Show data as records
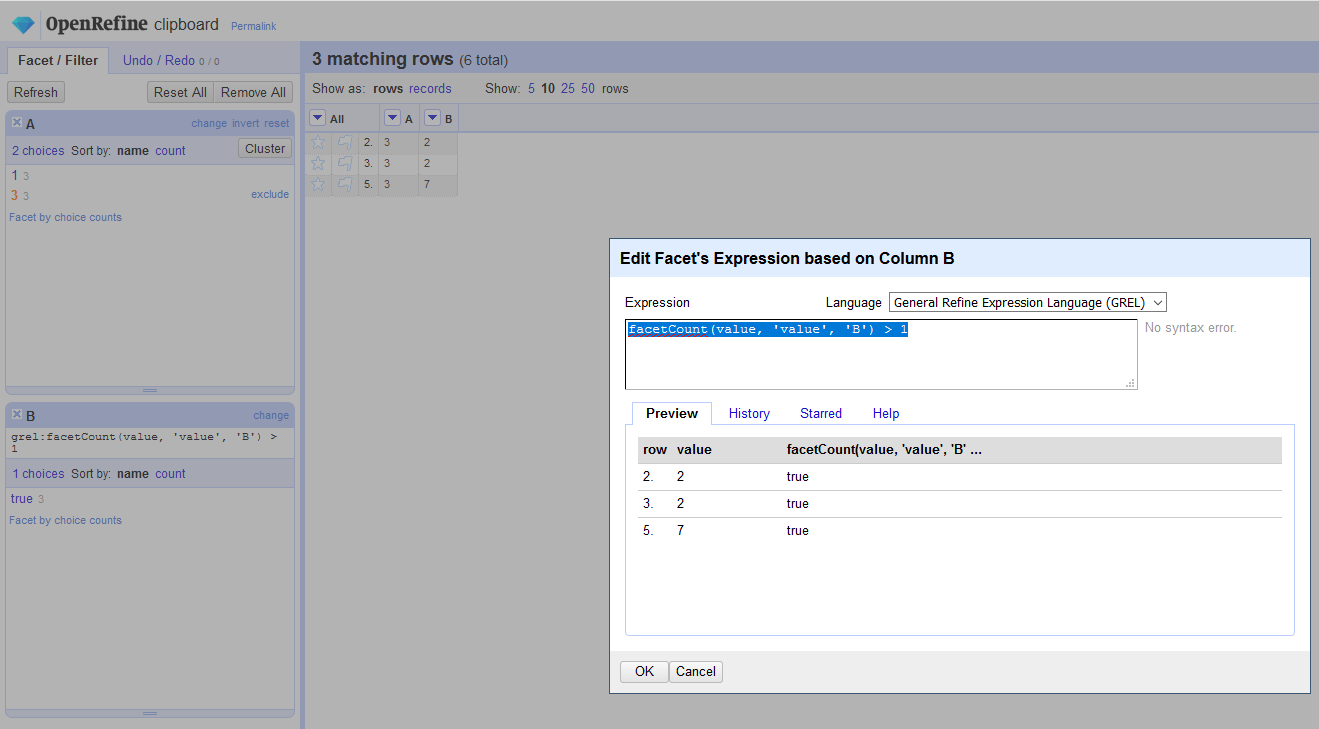1319x729 pixels. [430, 89]
